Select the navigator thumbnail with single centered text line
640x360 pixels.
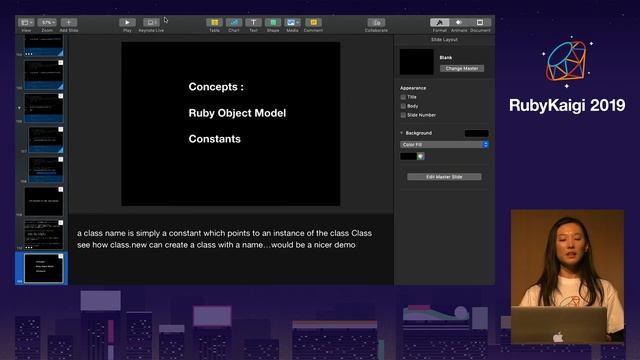[44, 201]
